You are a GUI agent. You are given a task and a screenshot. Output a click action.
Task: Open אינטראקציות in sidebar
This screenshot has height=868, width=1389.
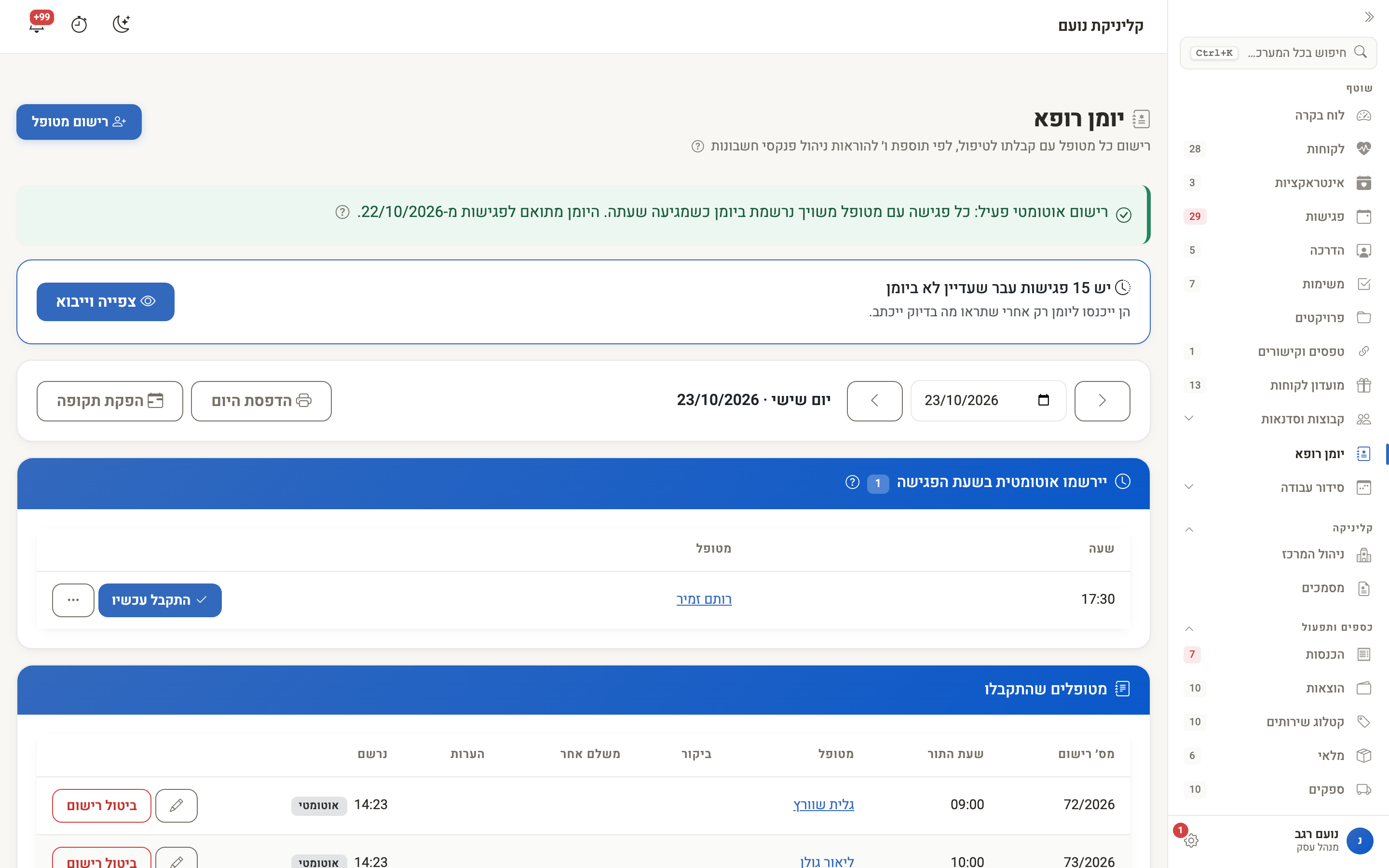tap(1278, 183)
